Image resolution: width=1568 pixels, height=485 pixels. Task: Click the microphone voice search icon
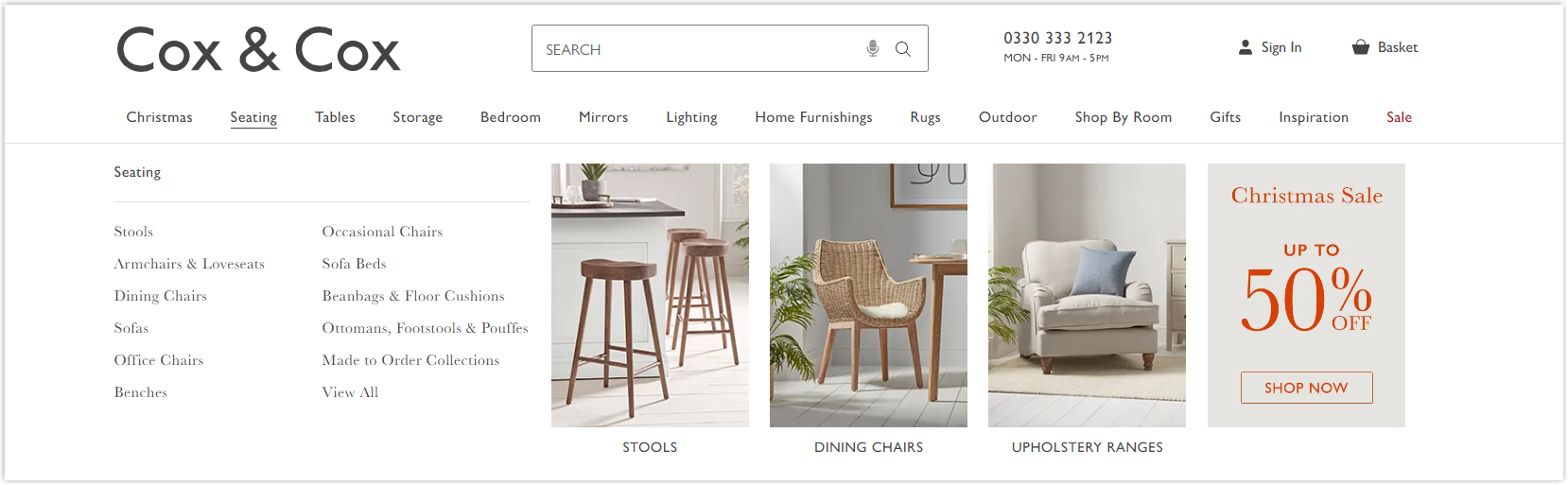[873, 48]
